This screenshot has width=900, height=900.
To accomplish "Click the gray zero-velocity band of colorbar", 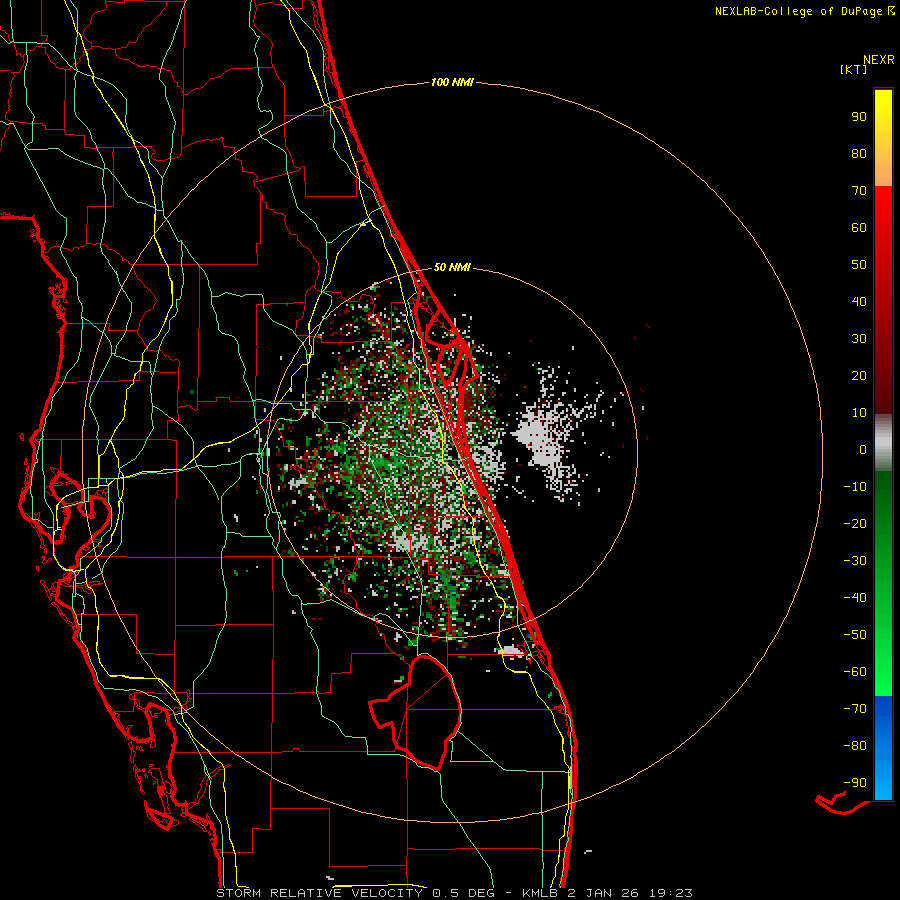I will 883,442.
